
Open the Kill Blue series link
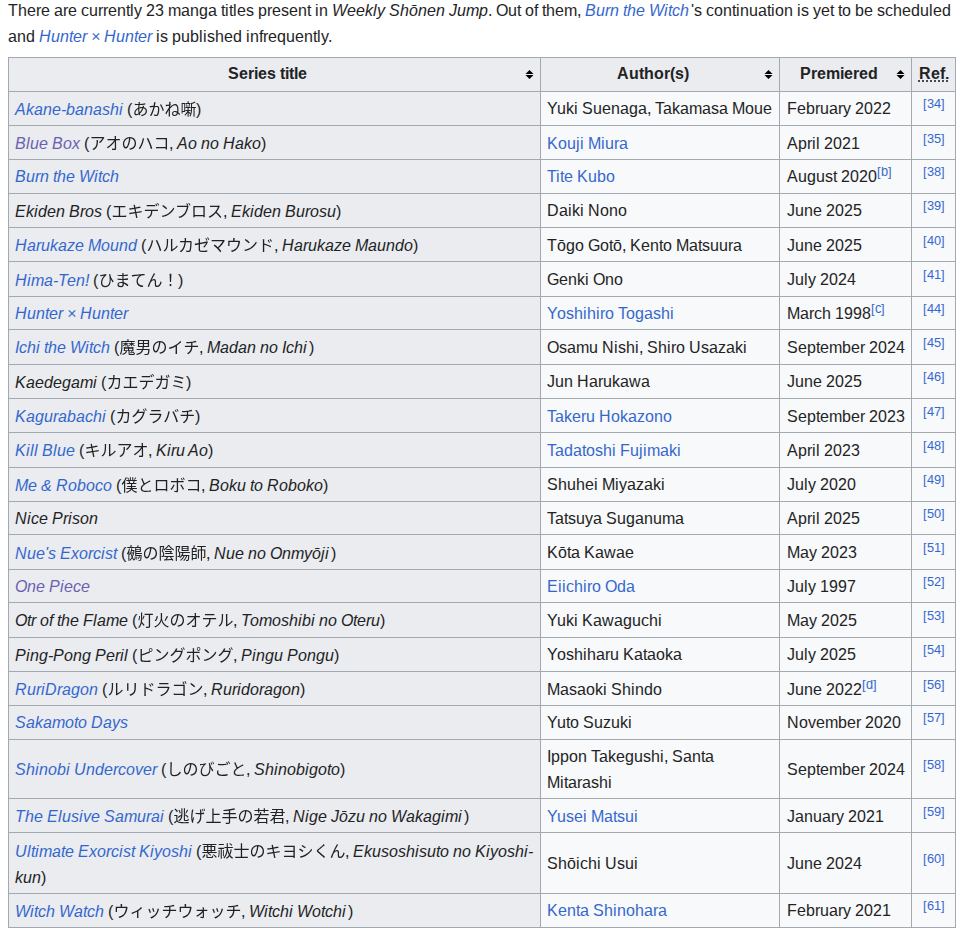[x=45, y=451]
